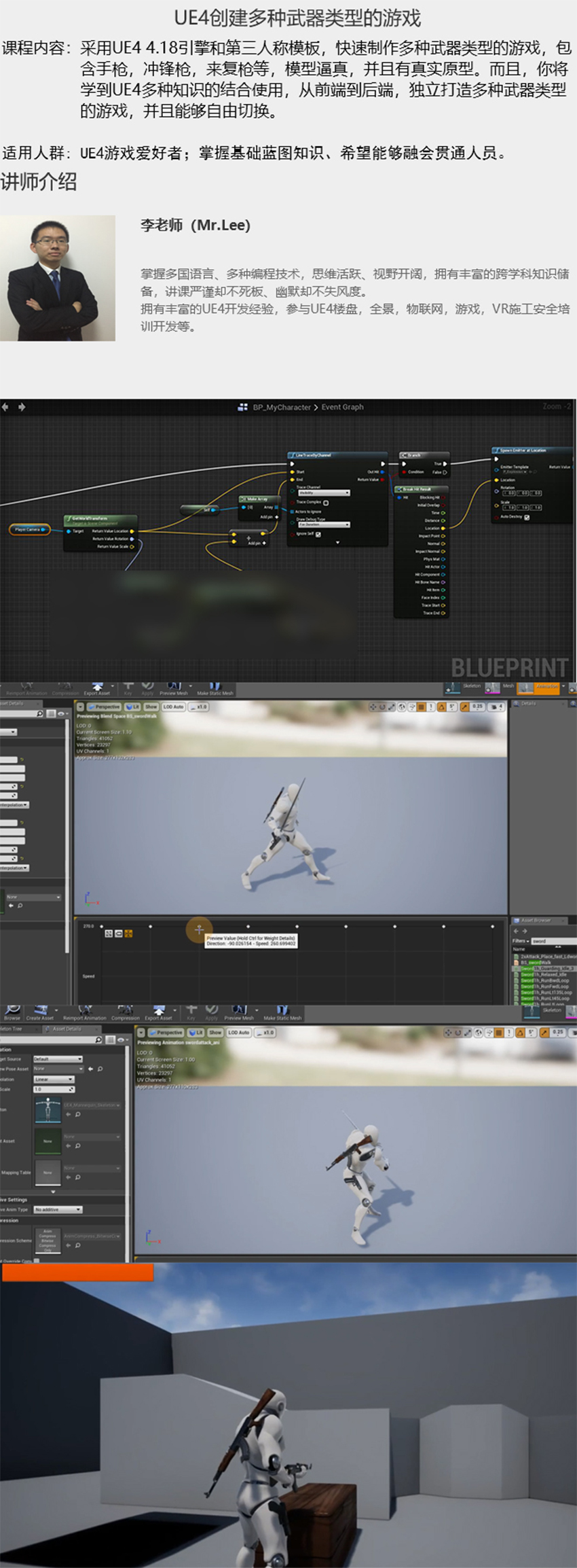Click Preview Mesh in animation editor toolbar
Image resolution: width=577 pixels, height=1568 pixels.
coord(238,1013)
